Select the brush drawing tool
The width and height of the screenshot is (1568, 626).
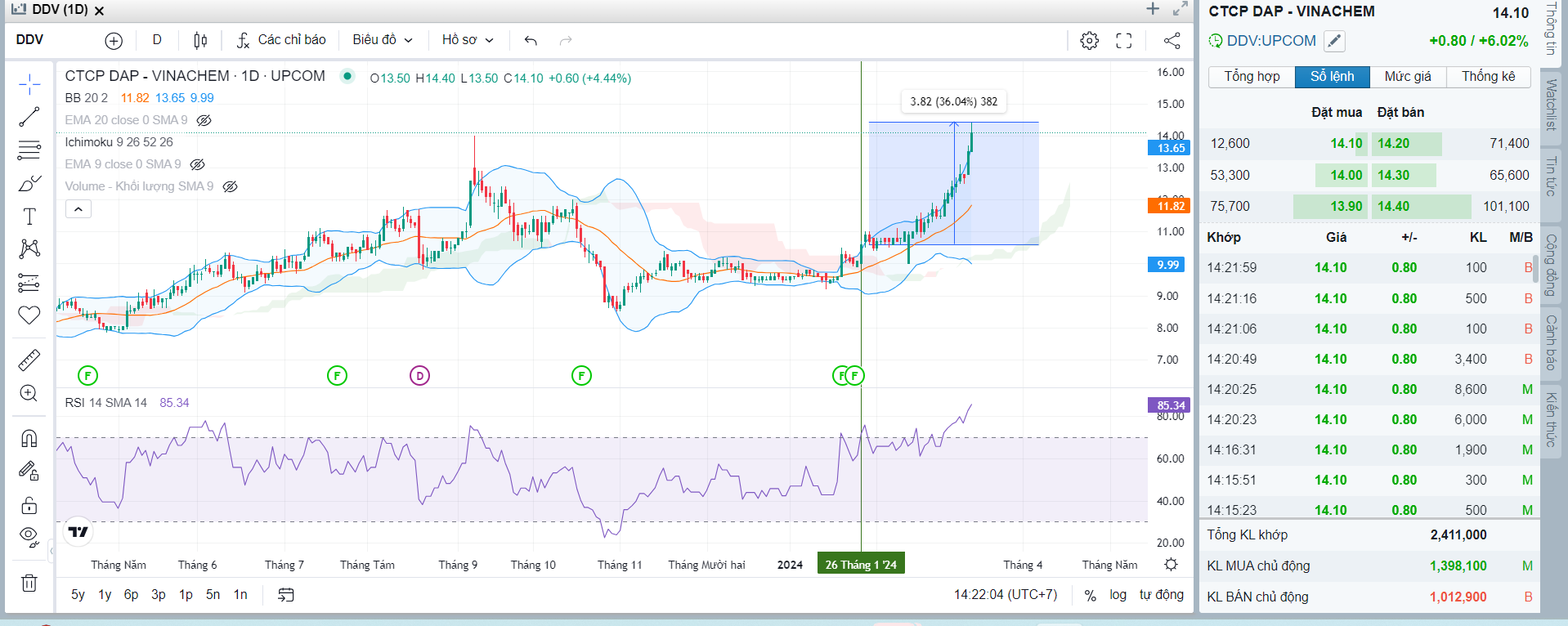click(x=29, y=183)
